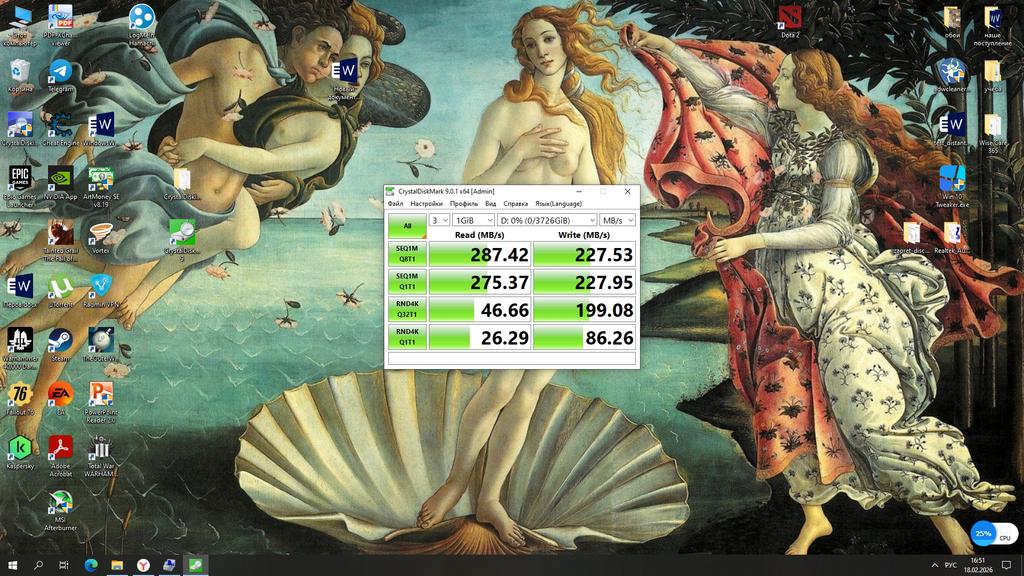The height and width of the screenshot is (576, 1024).
Task: Open the Настройки menu
Action: pyautogui.click(x=426, y=204)
